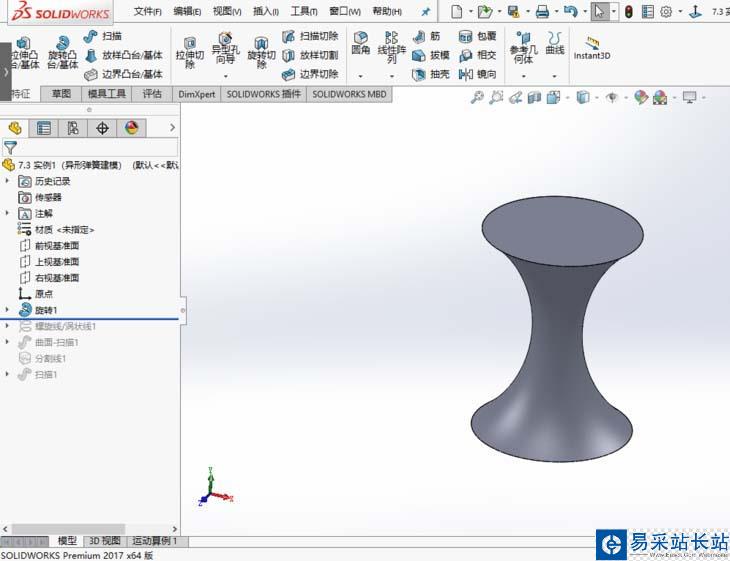This screenshot has height=561, width=730.
Task: Open the Help menu (帮助)
Action: (387, 11)
